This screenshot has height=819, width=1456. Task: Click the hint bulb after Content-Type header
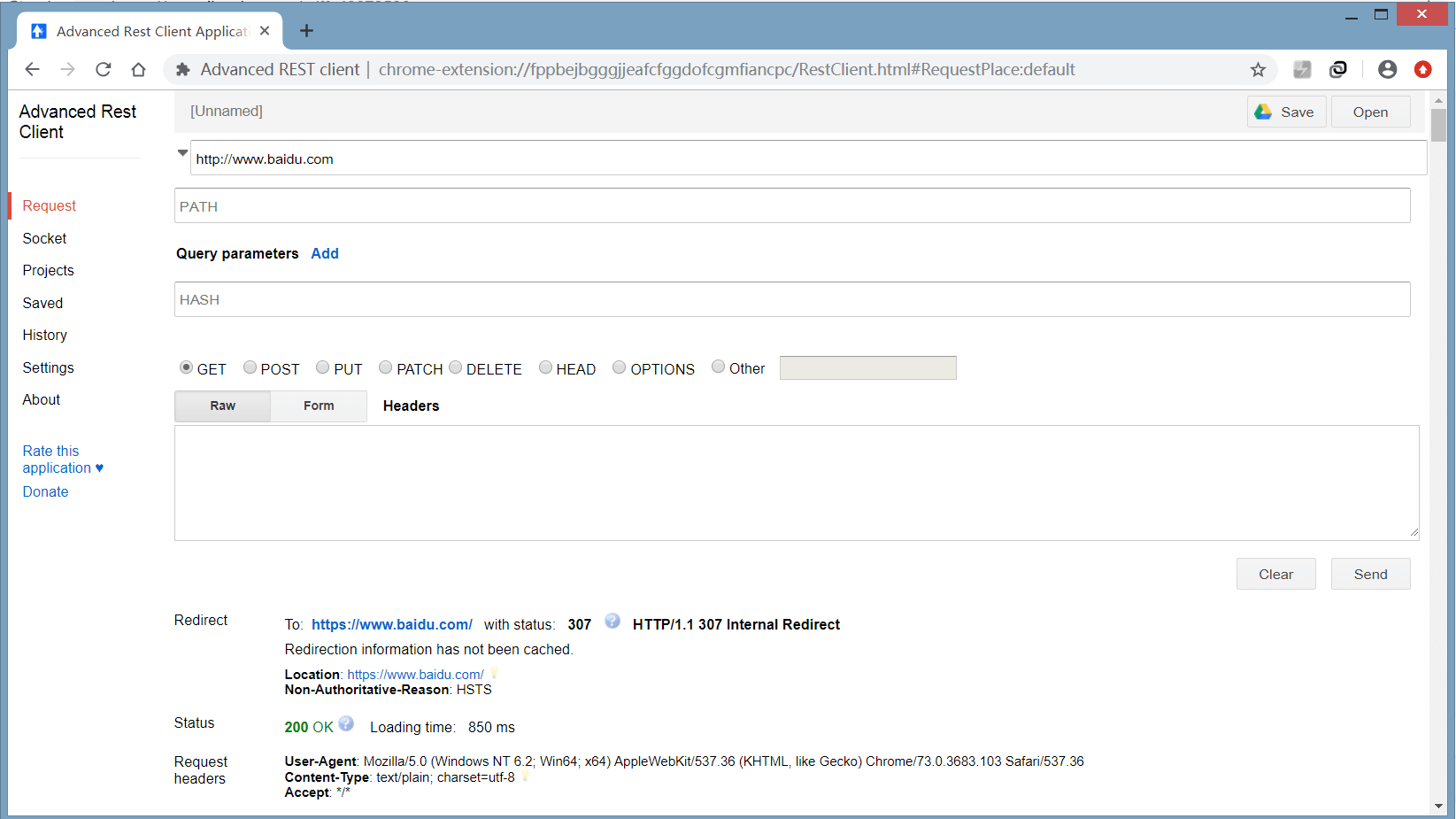tap(525, 776)
